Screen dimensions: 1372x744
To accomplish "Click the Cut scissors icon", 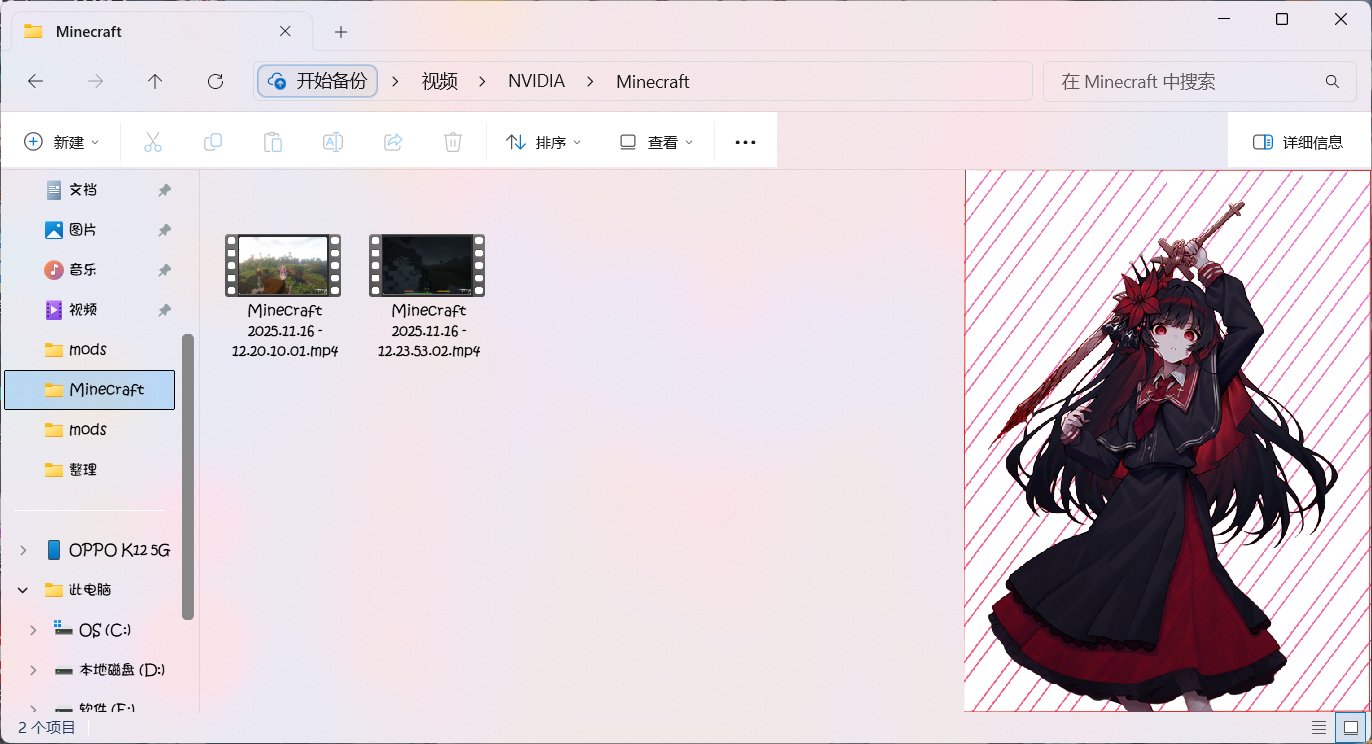I will click(153, 142).
